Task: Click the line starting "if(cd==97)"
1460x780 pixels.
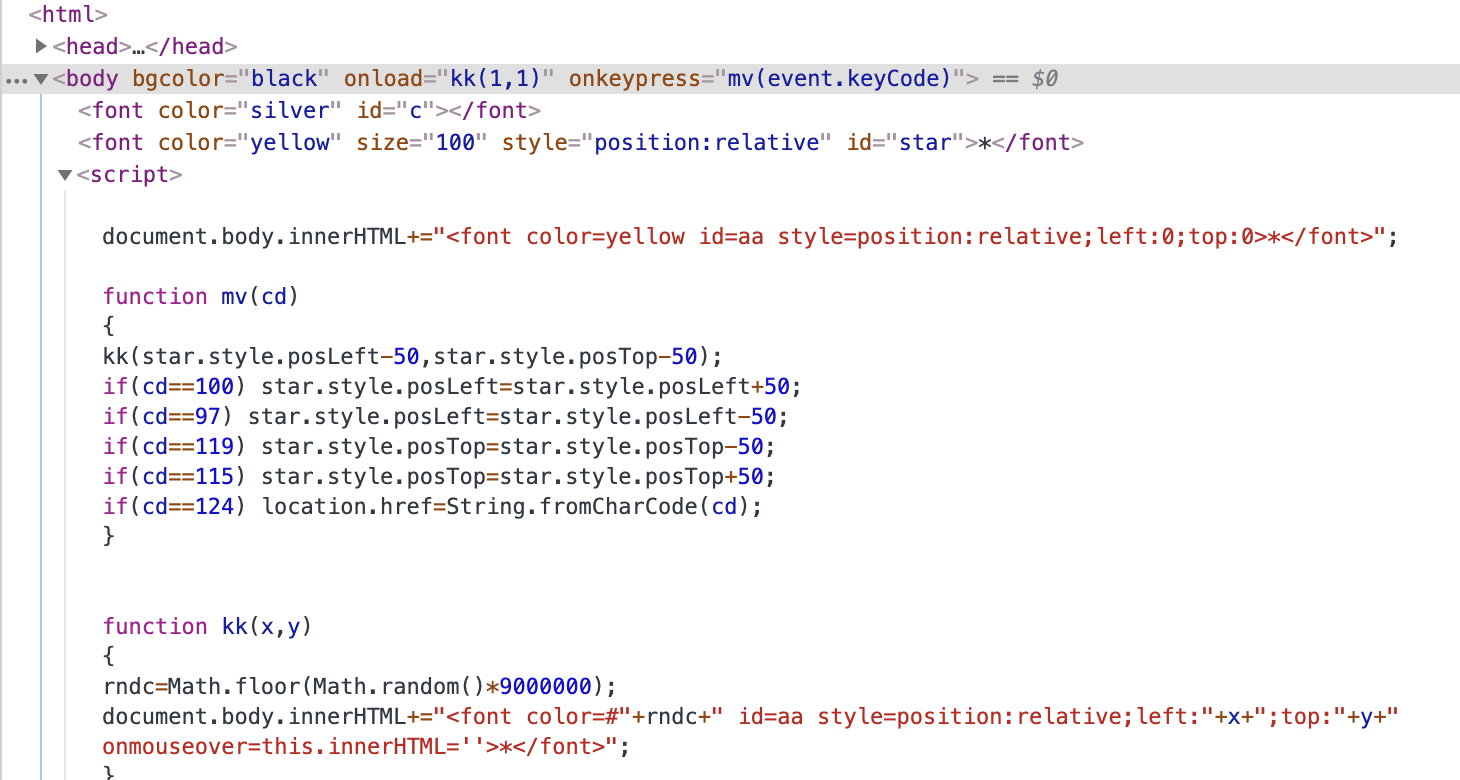Action: coord(446,416)
